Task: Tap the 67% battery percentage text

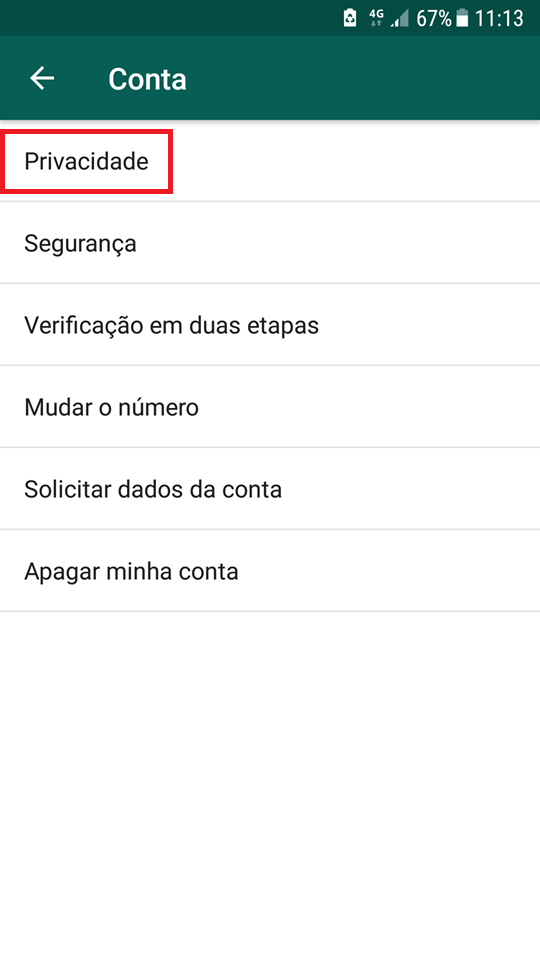Action: [x=434, y=19]
